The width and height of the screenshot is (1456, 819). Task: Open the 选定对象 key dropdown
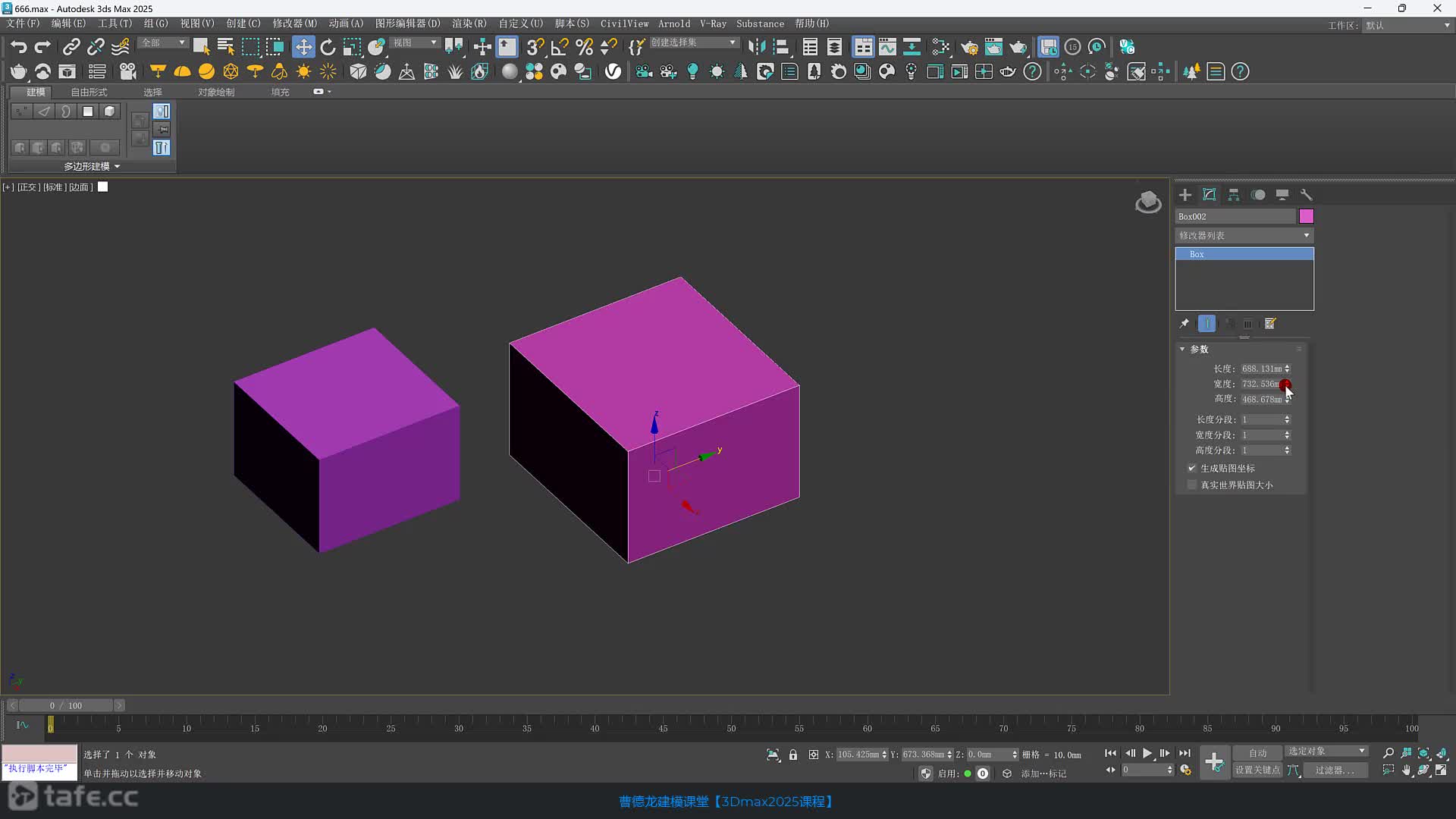[x=1326, y=752]
